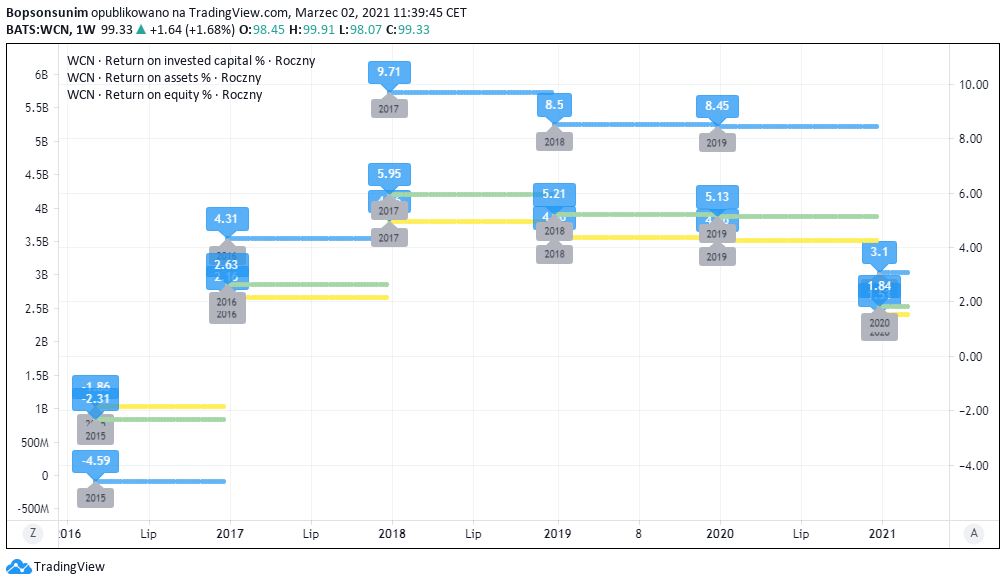Open the TradingView logo link
This screenshot has height=585, width=1006.
55,566
